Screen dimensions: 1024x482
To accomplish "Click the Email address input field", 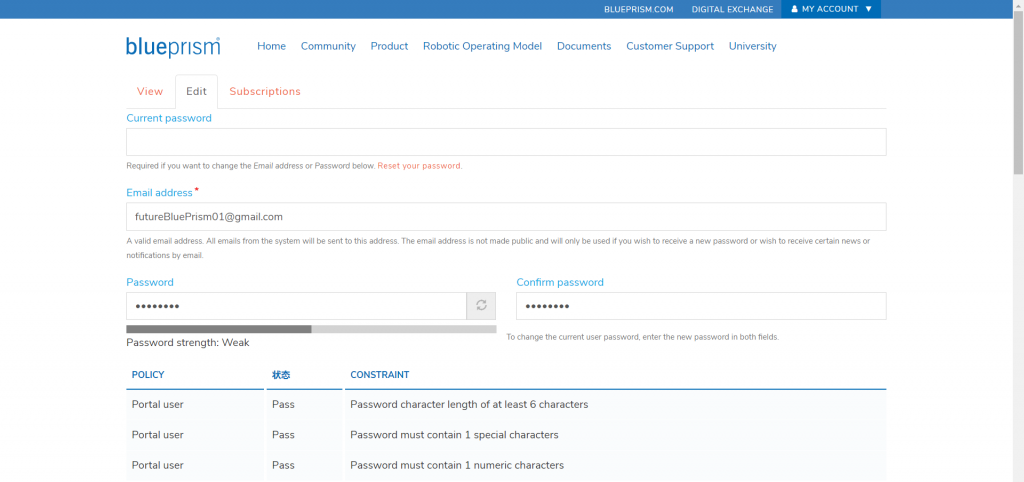I will click(x=506, y=216).
